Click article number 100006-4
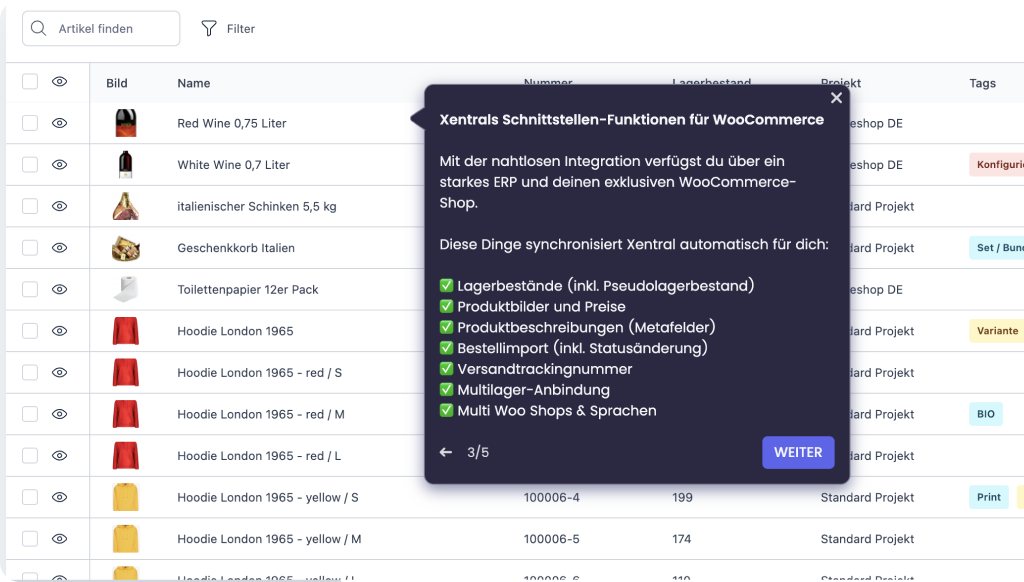The width and height of the screenshot is (1024, 582). pyautogui.click(x=551, y=497)
